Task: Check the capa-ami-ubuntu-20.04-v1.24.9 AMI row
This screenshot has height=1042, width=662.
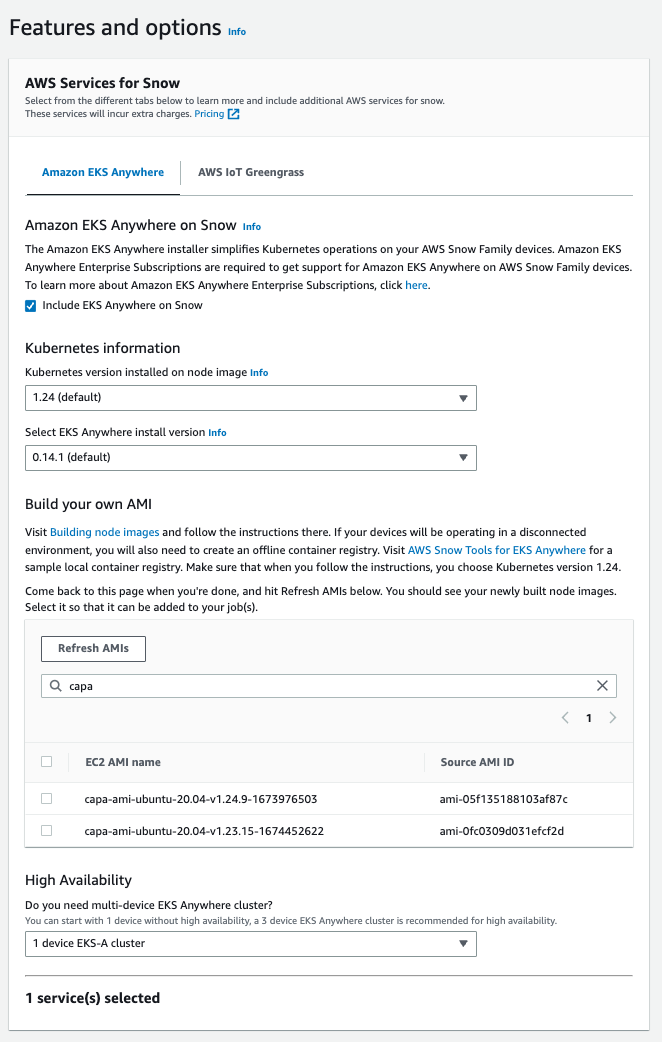Action: click(x=45, y=799)
